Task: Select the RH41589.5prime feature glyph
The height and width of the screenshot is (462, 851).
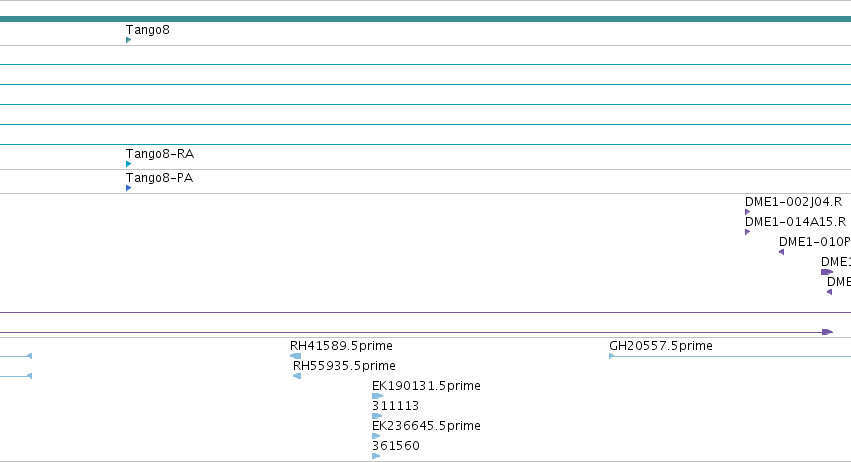Action: (x=296, y=356)
